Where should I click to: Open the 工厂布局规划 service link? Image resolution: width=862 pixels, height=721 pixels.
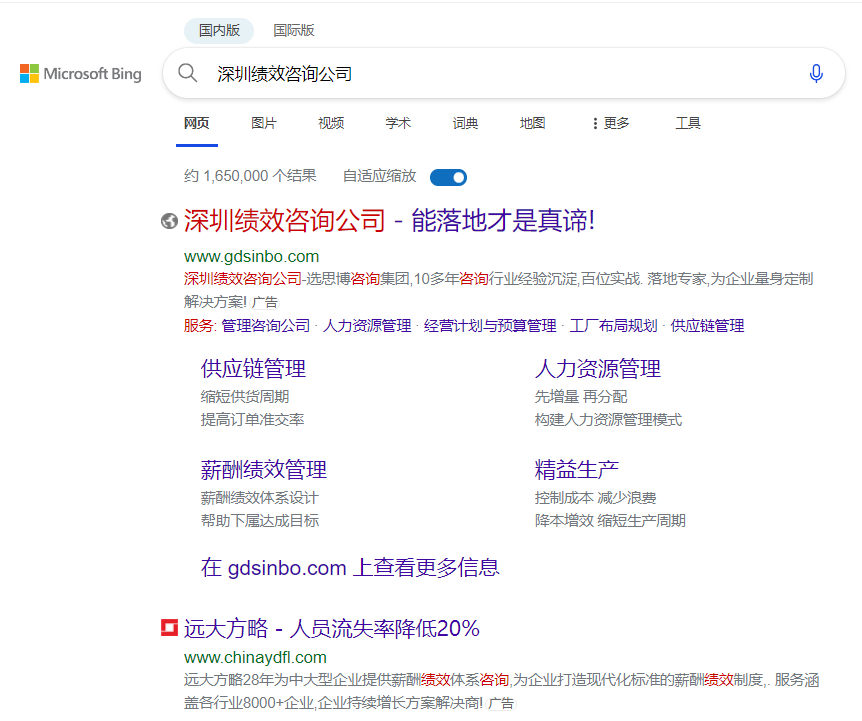tap(614, 326)
